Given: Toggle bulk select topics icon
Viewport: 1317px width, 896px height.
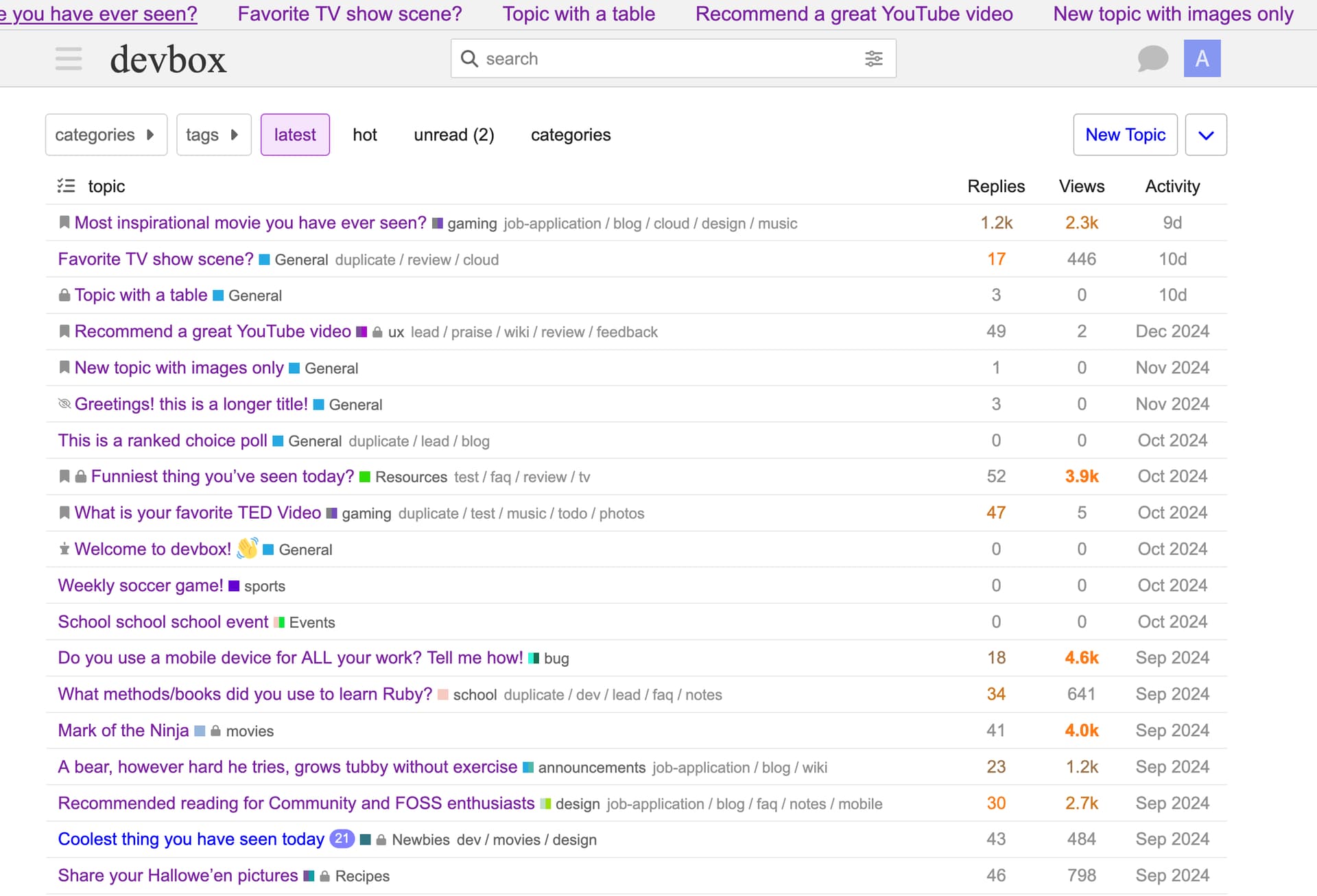Looking at the screenshot, I should 66,186.
